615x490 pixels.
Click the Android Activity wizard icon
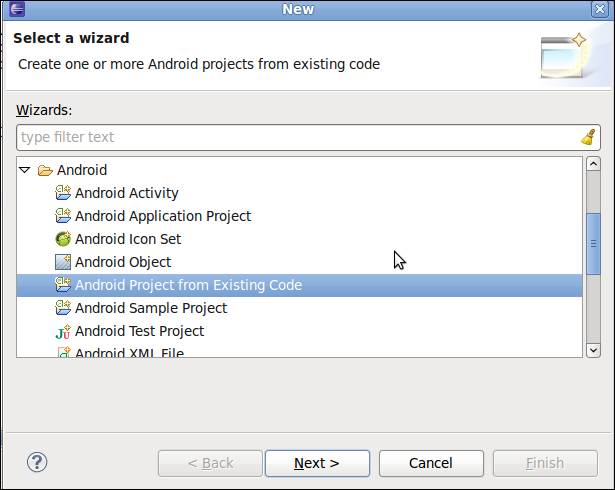63,193
